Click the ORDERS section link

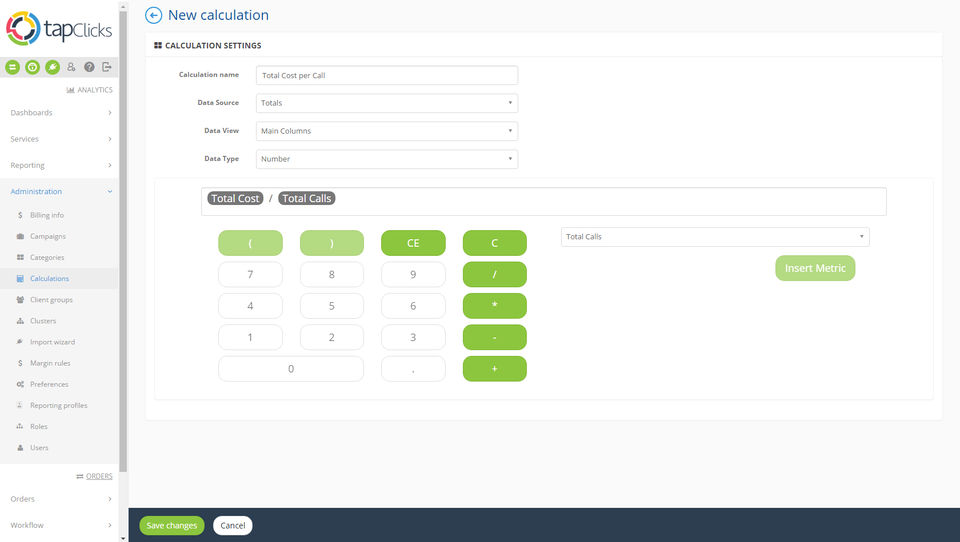99,476
